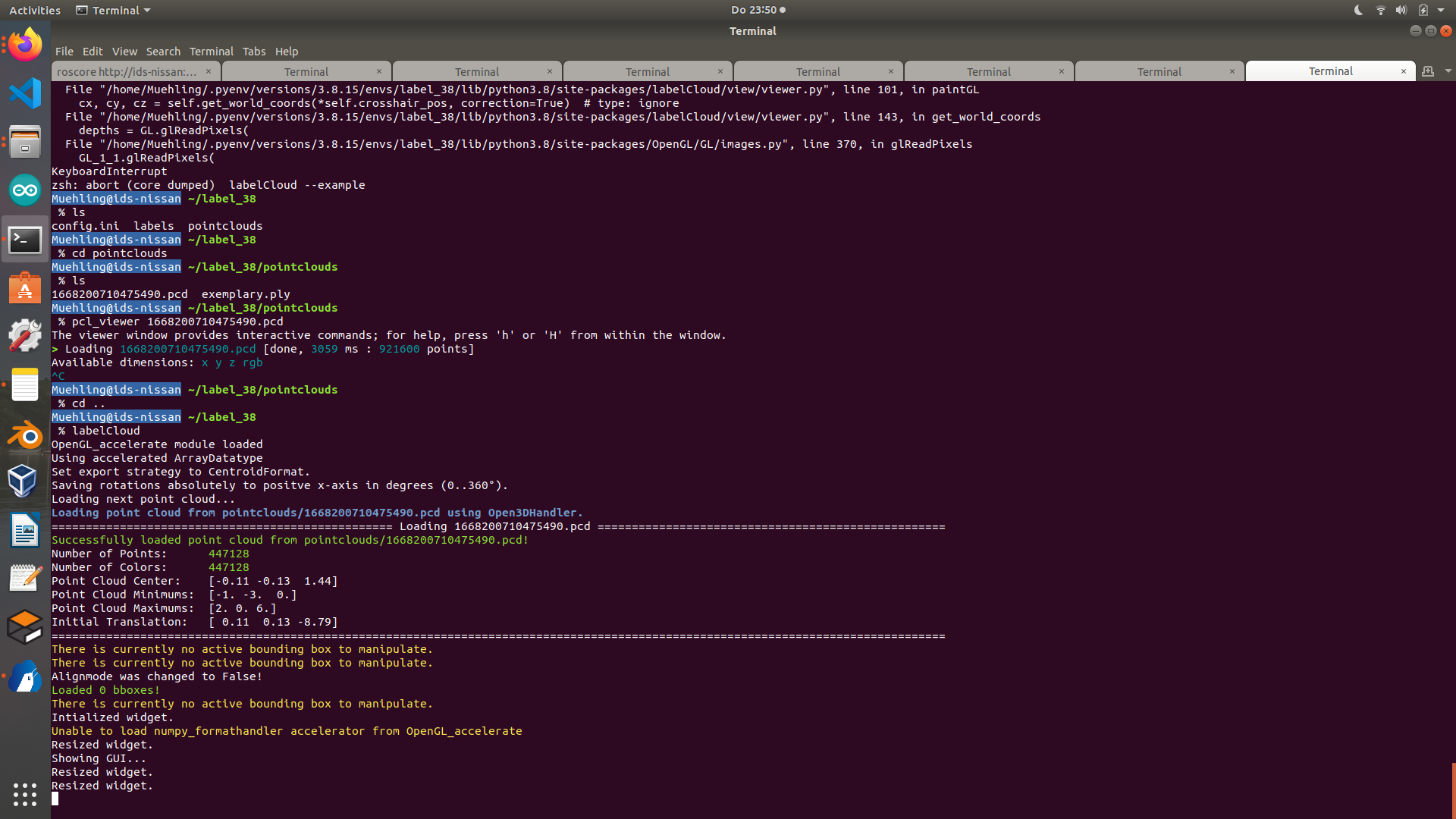Open the Search menu in the Terminal menu bar
This screenshot has width=1456, height=819.
163,51
